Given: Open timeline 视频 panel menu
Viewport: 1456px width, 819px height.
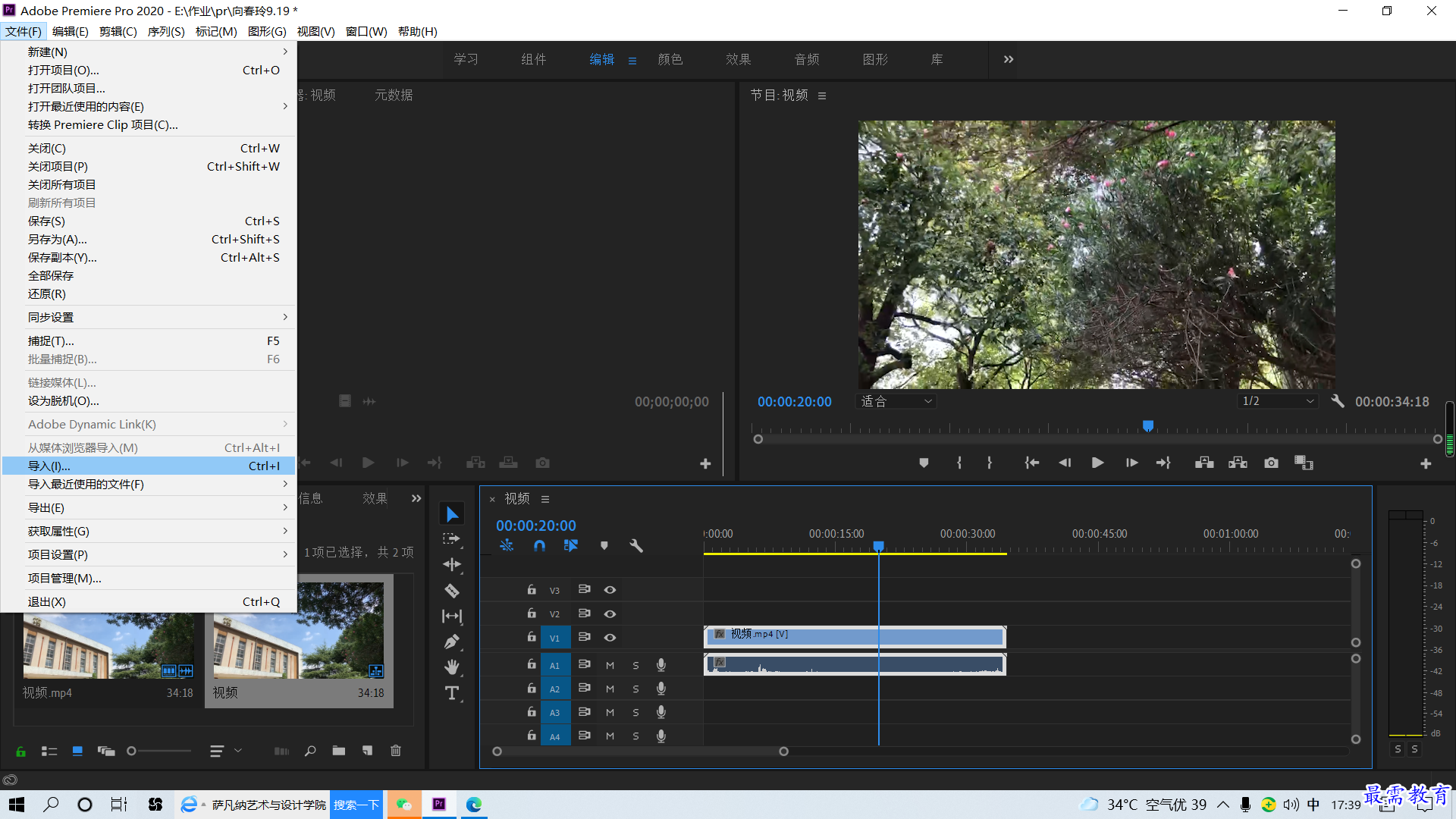Looking at the screenshot, I should [x=545, y=499].
